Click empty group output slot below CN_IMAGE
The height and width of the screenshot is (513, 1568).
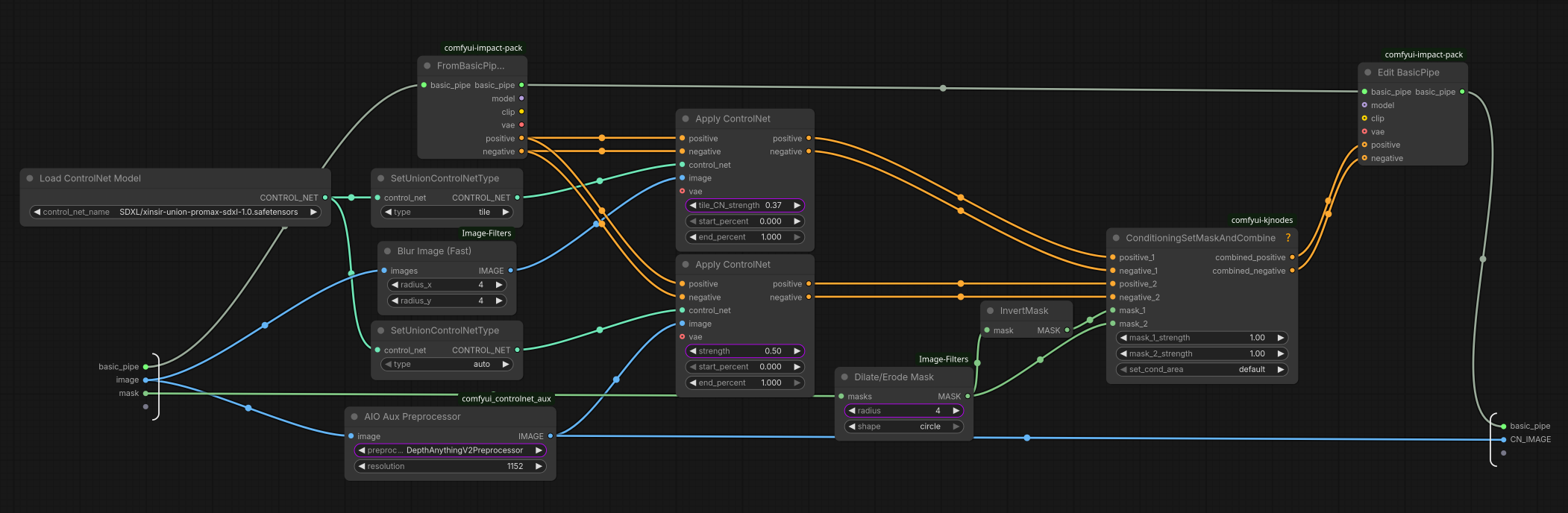pyautogui.click(x=1503, y=453)
